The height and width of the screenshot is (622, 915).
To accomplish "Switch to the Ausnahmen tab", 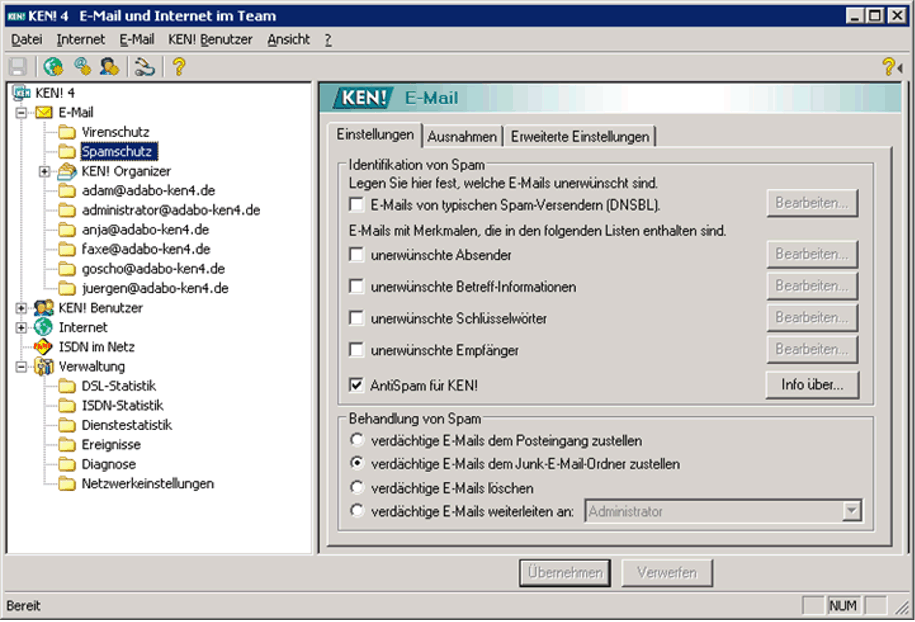I will click(462, 137).
